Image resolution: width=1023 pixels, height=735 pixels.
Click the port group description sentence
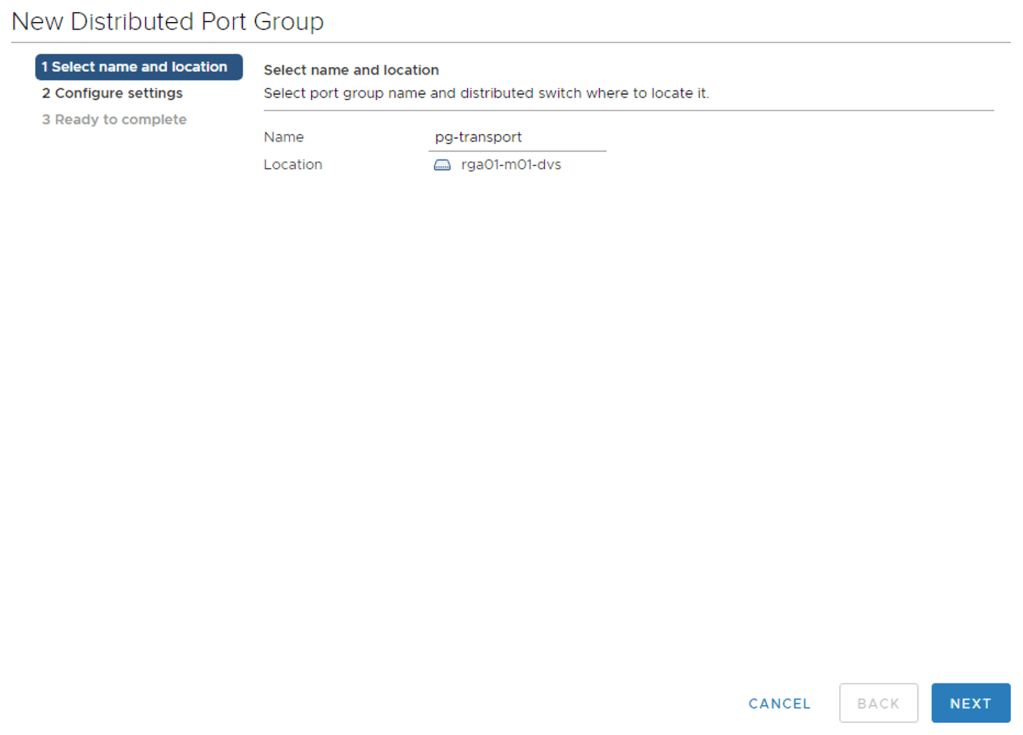click(486, 93)
